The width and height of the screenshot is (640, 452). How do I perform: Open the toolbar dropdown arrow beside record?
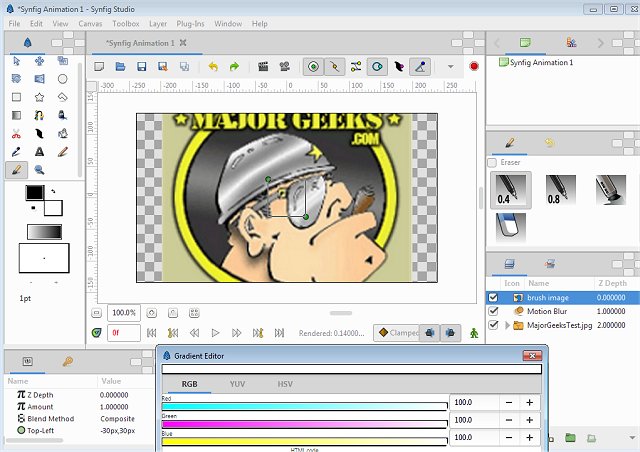pos(450,67)
